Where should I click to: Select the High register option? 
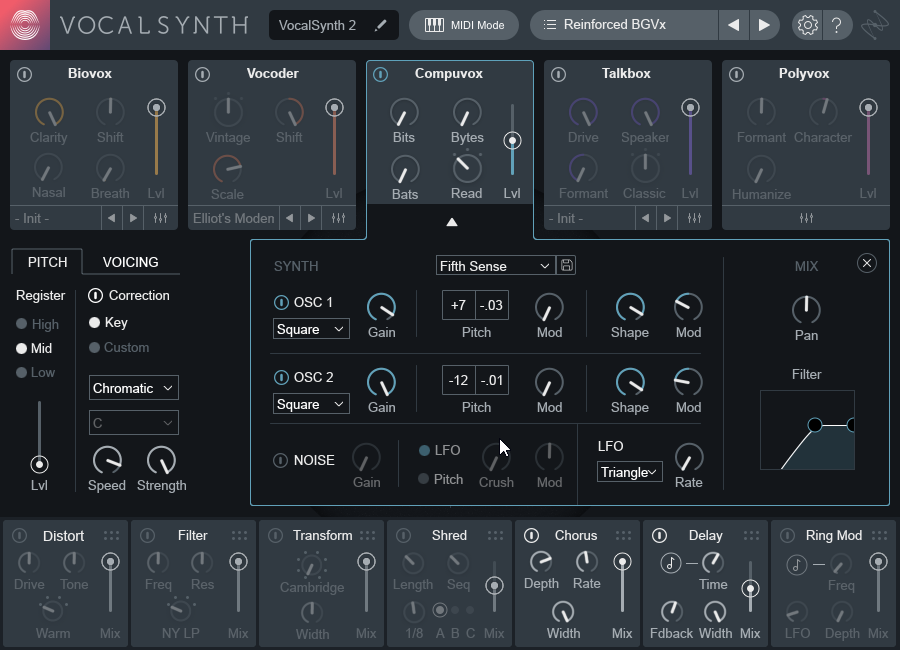click(38, 324)
